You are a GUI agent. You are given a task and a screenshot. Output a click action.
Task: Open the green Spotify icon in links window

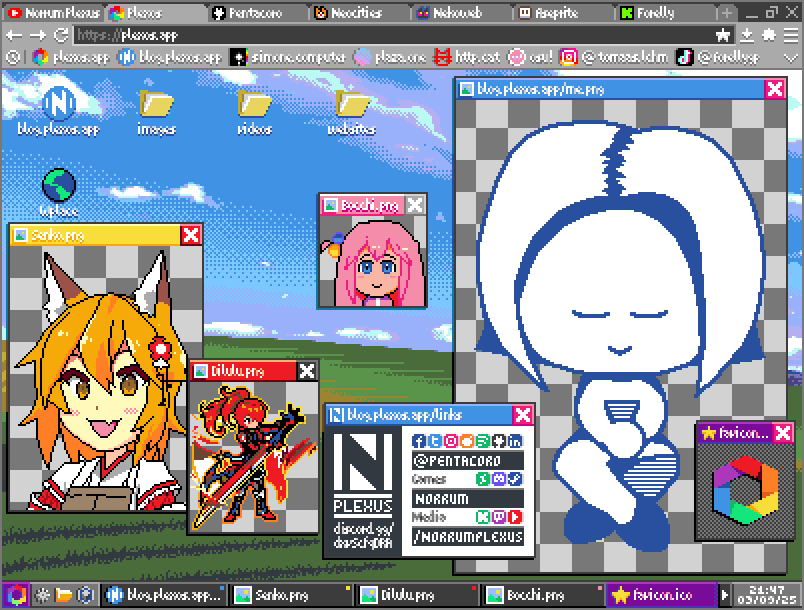pos(483,441)
